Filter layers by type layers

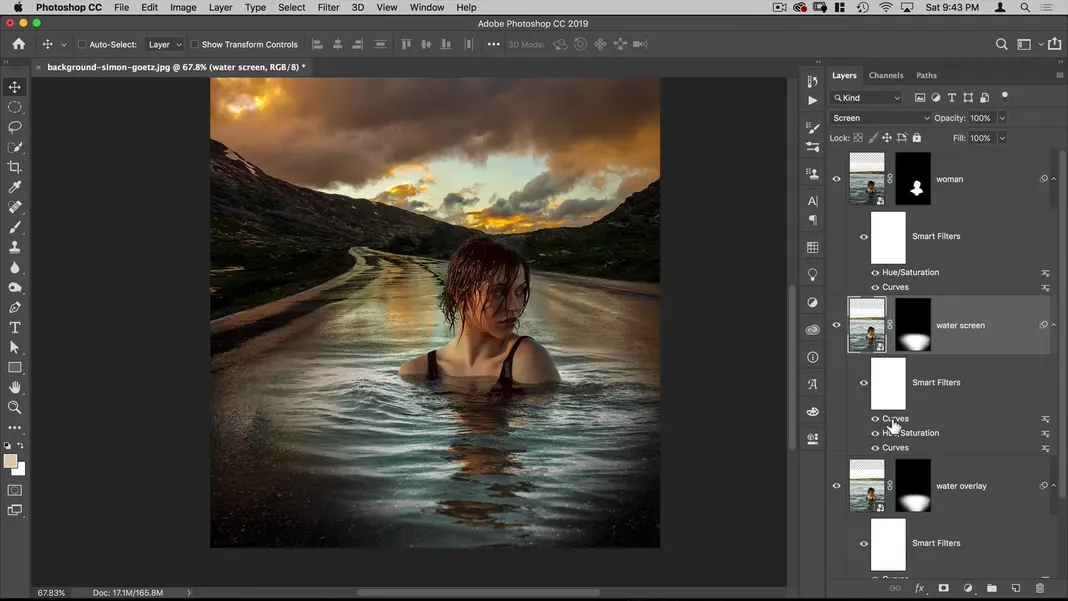(x=952, y=97)
